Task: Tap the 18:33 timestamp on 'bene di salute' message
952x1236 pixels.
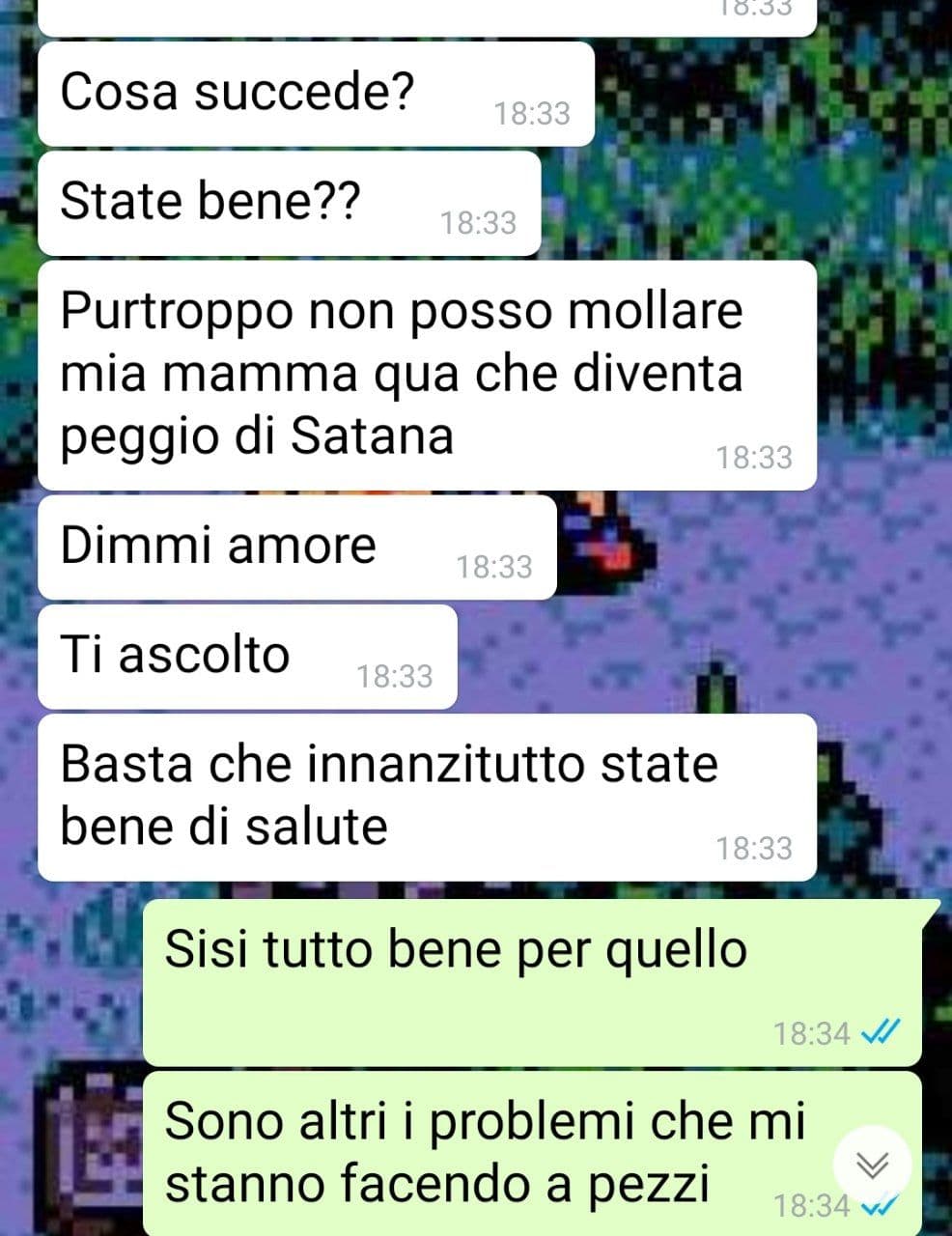Action: pos(754,849)
